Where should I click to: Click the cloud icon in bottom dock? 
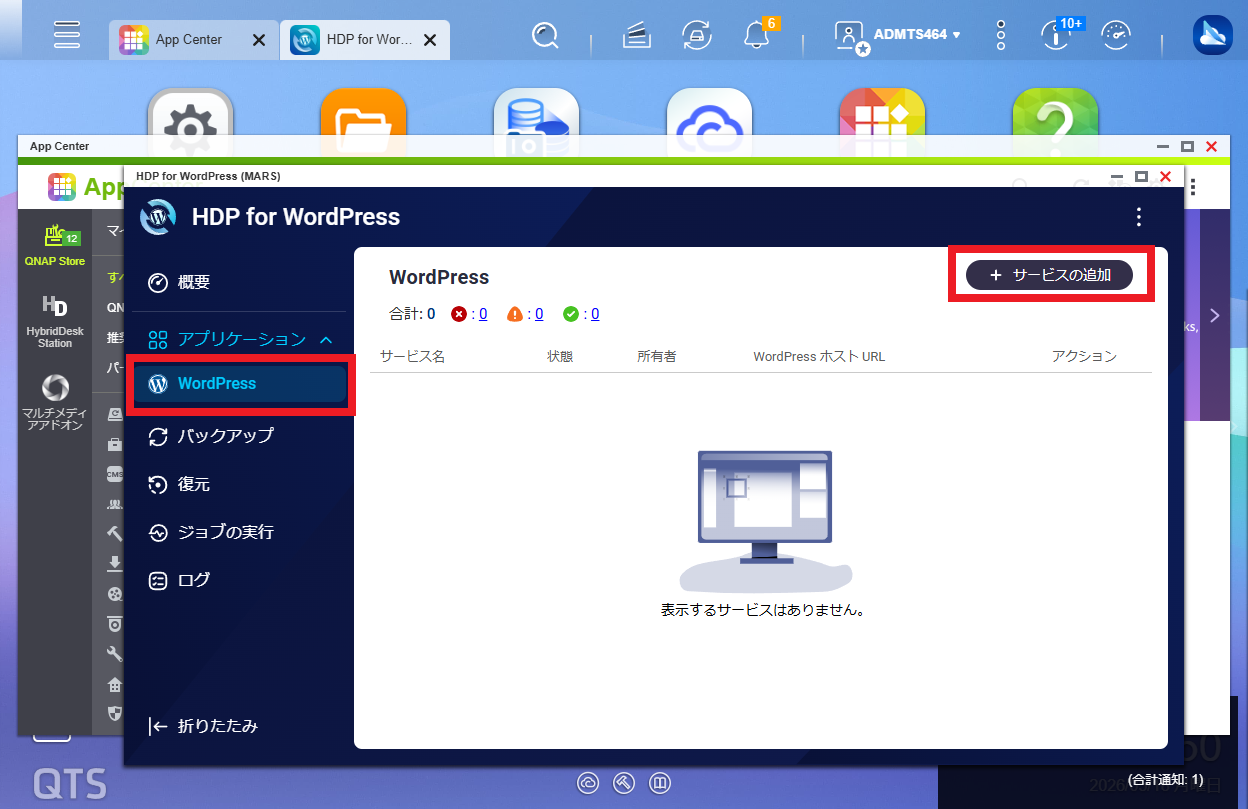click(588, 782)
